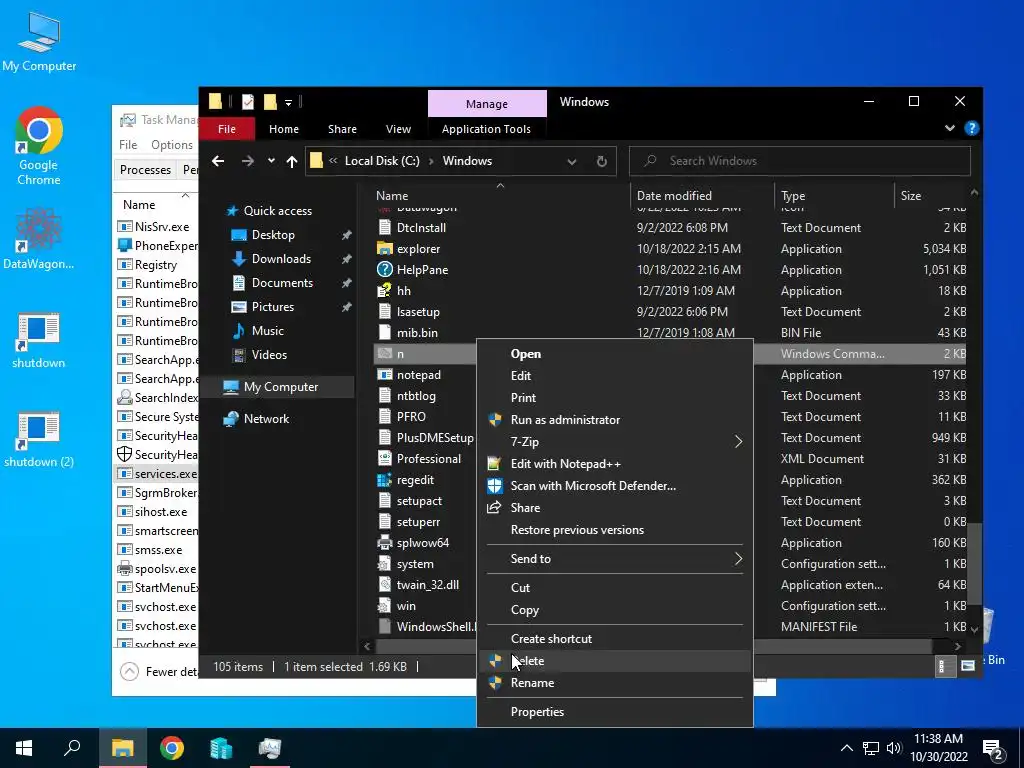Click Windows Start button
Image resolution: width=1024 pixels, height=768 pixels.
tap(24, 748)
